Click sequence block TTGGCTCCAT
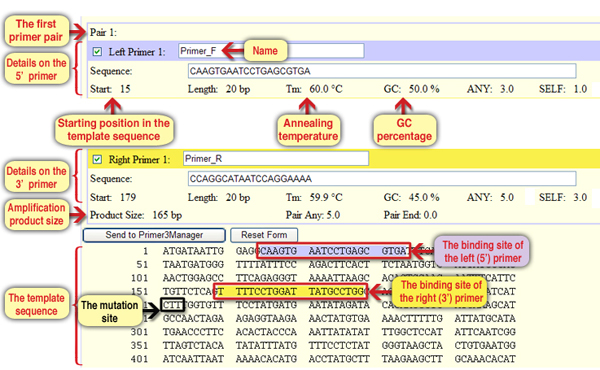 (412, 332)
